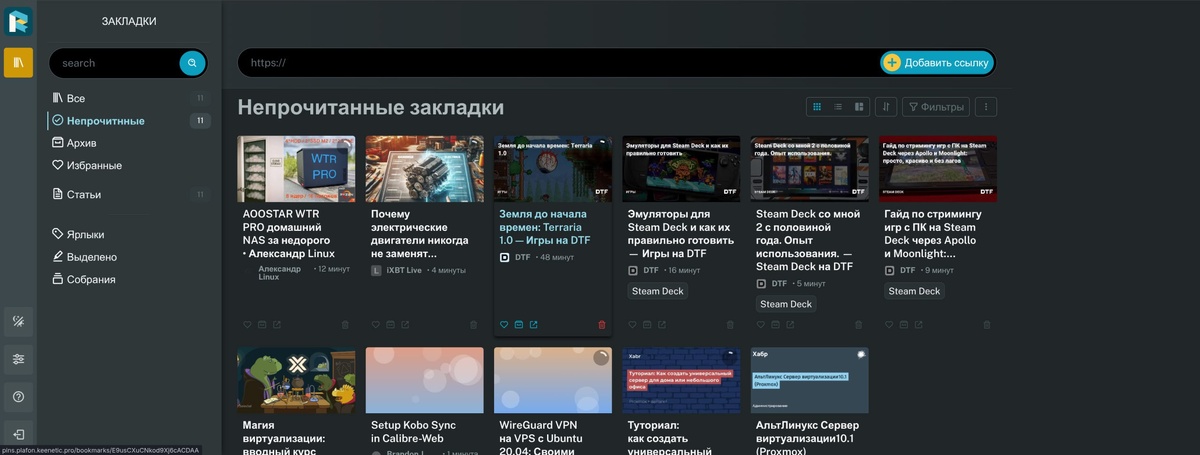Open the sort order button
1200x455 pixels.
(885, 107)
